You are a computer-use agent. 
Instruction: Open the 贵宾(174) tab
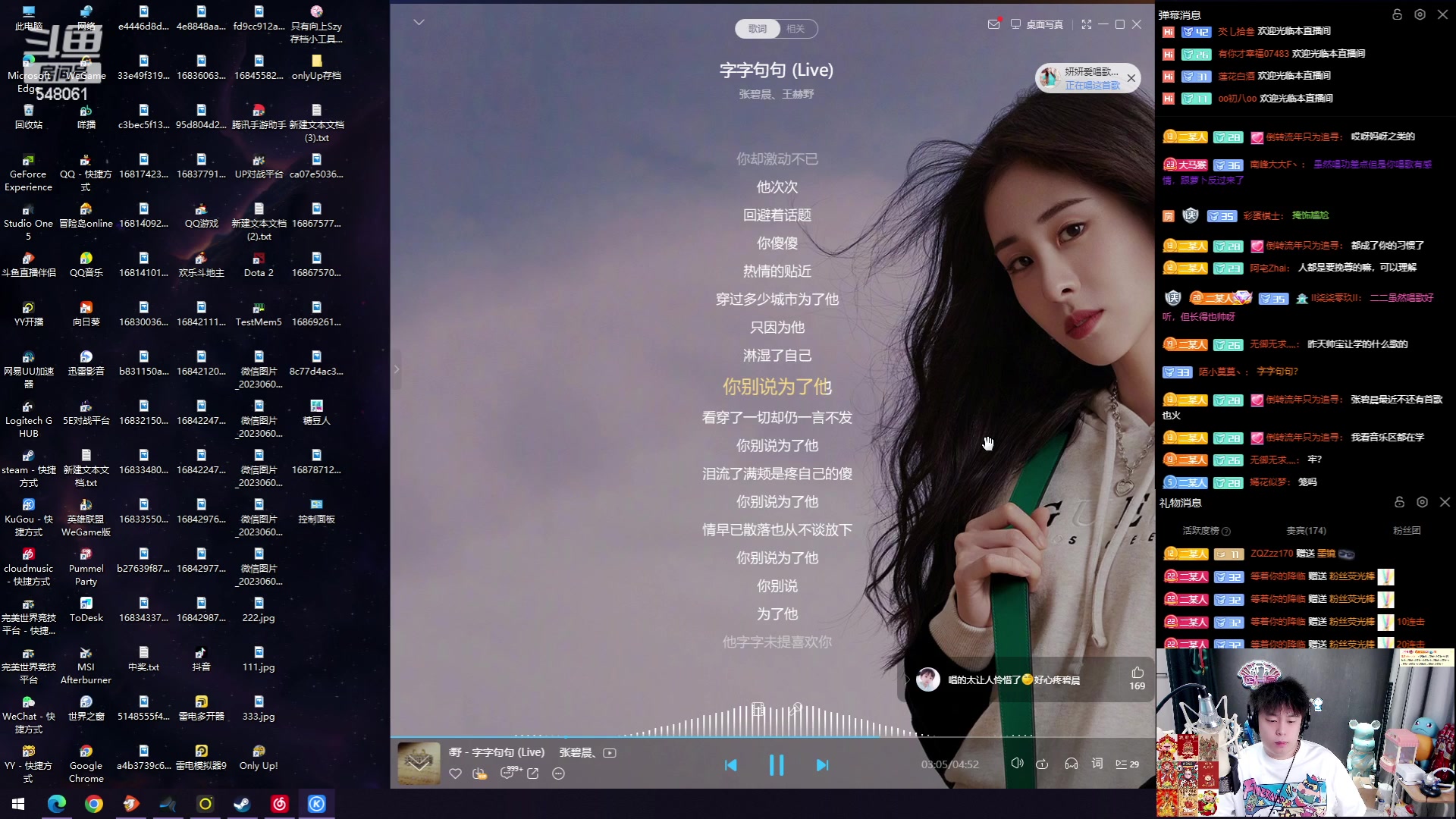coord(1306,531)
